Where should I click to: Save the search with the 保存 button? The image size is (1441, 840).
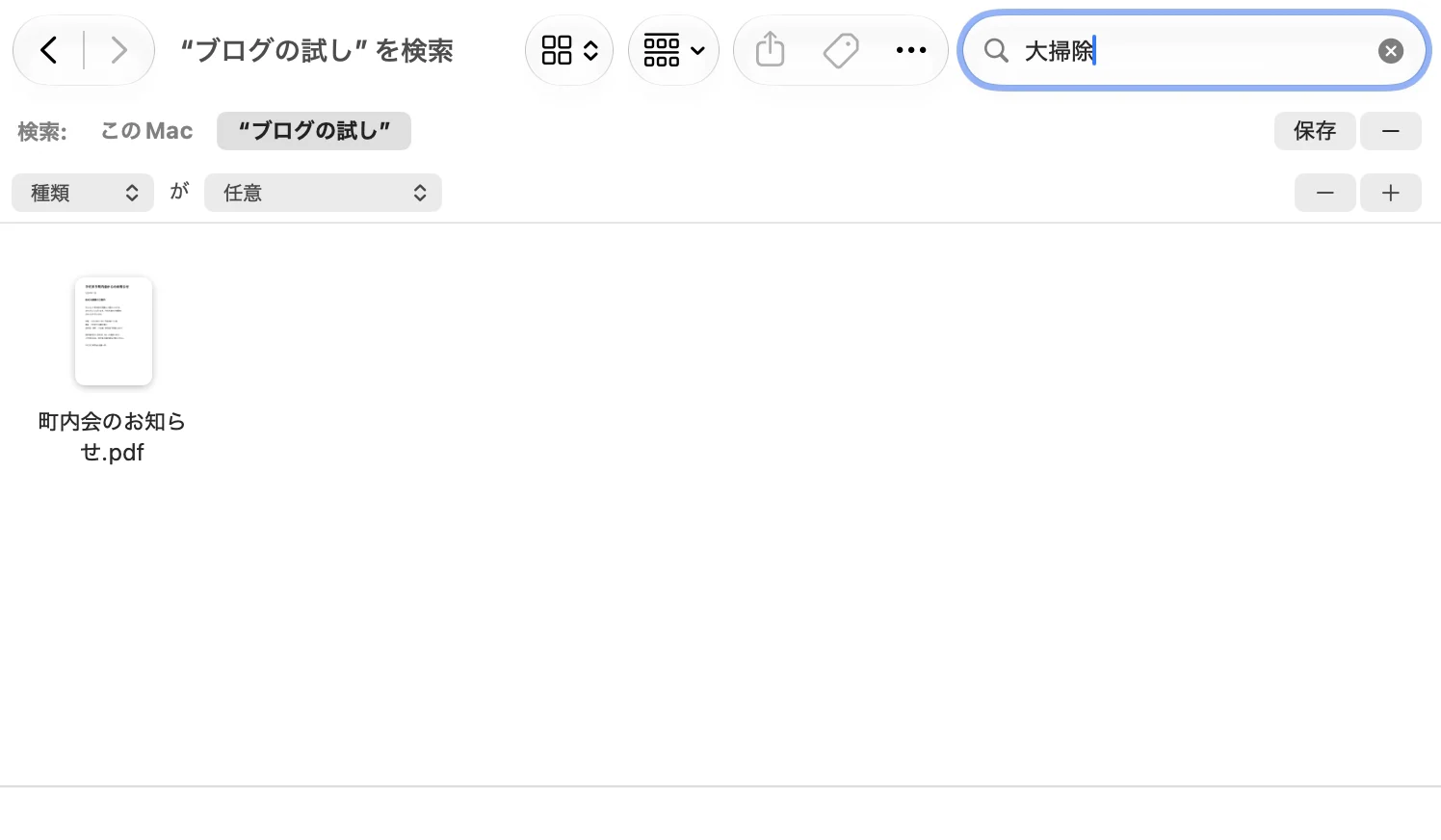pos(1315,131)
